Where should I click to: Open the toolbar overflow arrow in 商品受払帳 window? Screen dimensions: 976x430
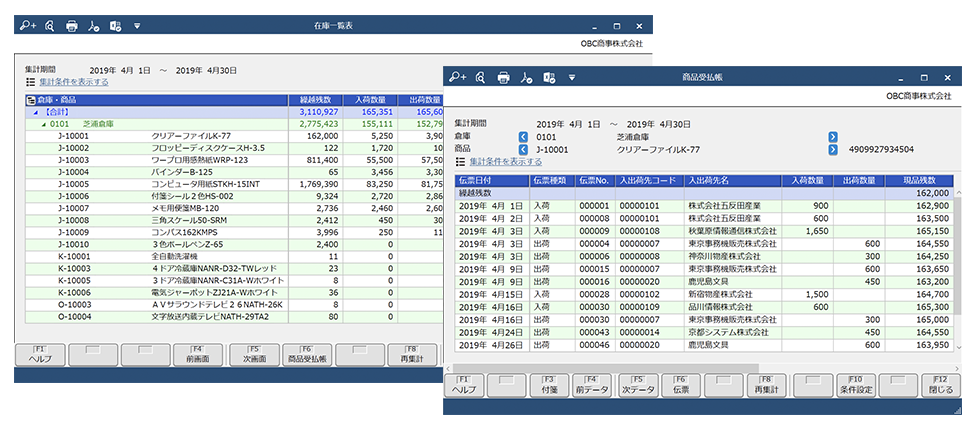point(572,78)
